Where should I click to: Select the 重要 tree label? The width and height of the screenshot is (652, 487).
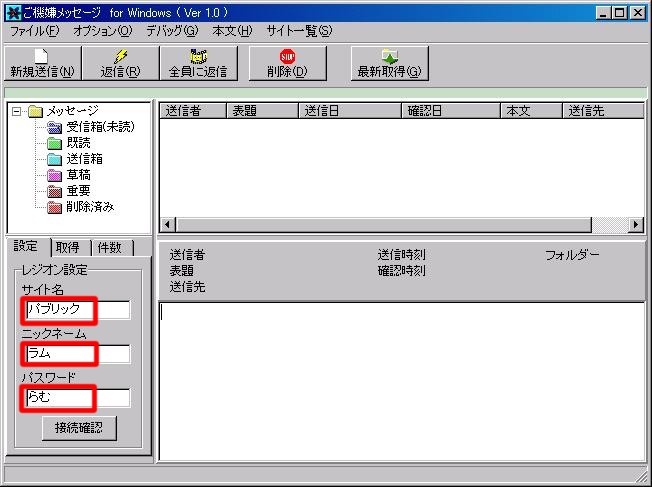pyautogui.click(x=79, y=191)
